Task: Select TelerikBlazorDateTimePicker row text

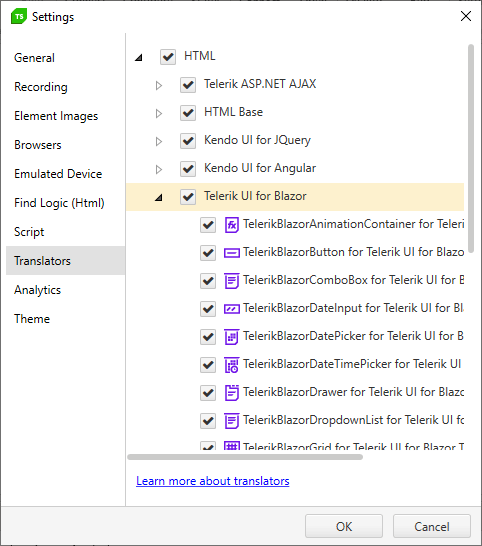Action: click(352, 364)
